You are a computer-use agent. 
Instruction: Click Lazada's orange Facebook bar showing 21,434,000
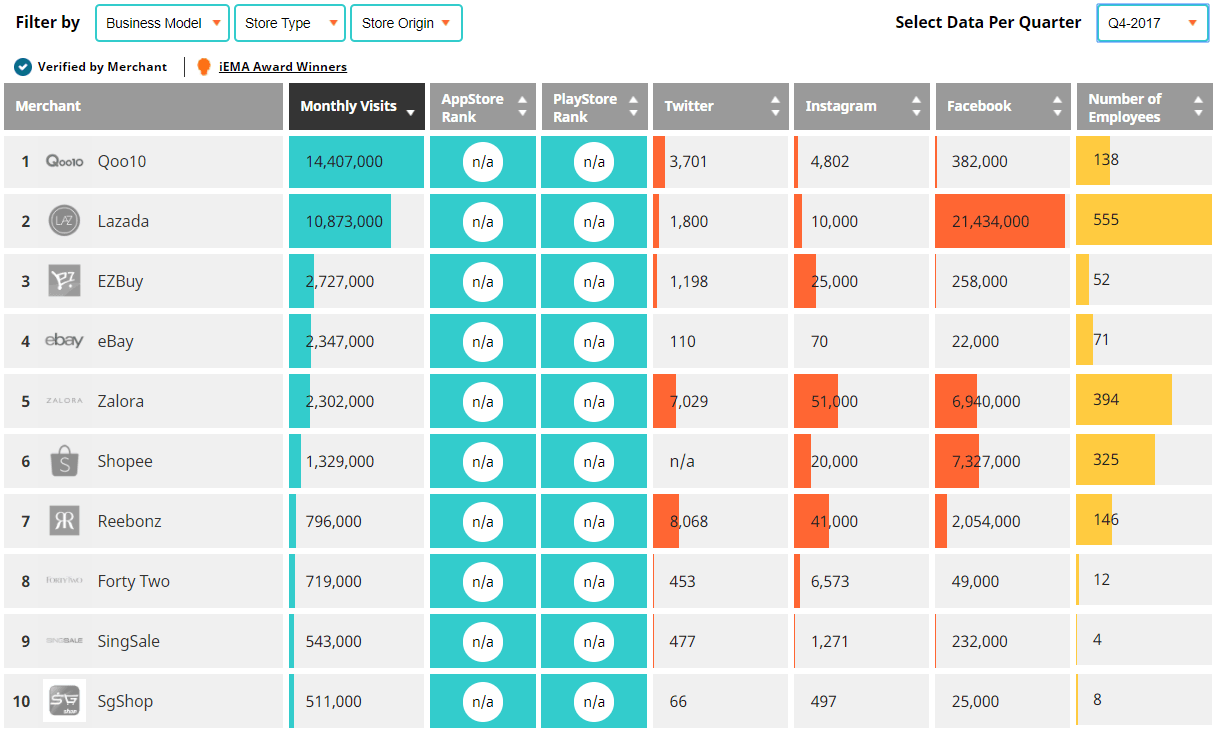click(999, 221)
